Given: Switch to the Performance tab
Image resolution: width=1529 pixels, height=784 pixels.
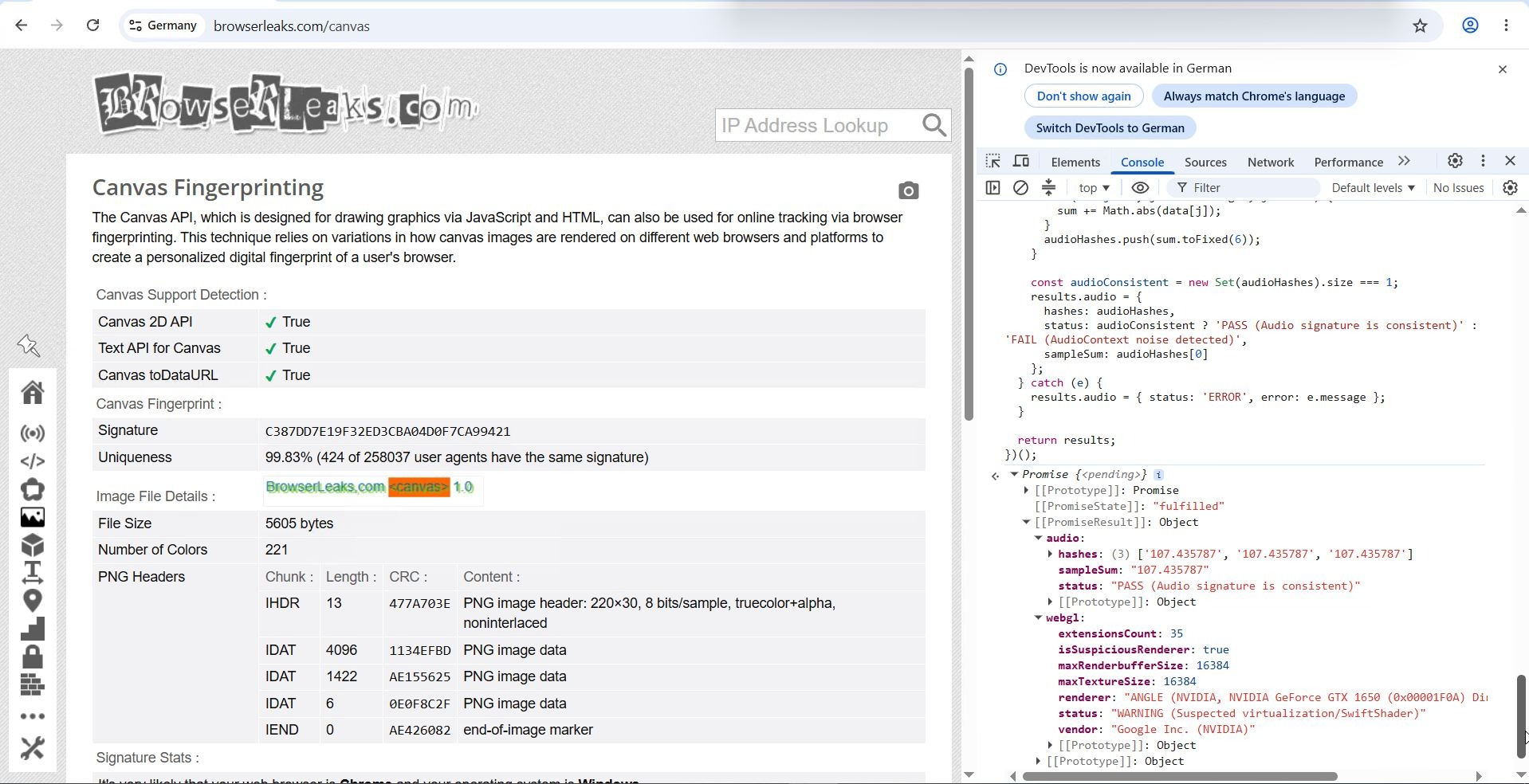Looking at the screenshot, I should [x=1348, y=162].
